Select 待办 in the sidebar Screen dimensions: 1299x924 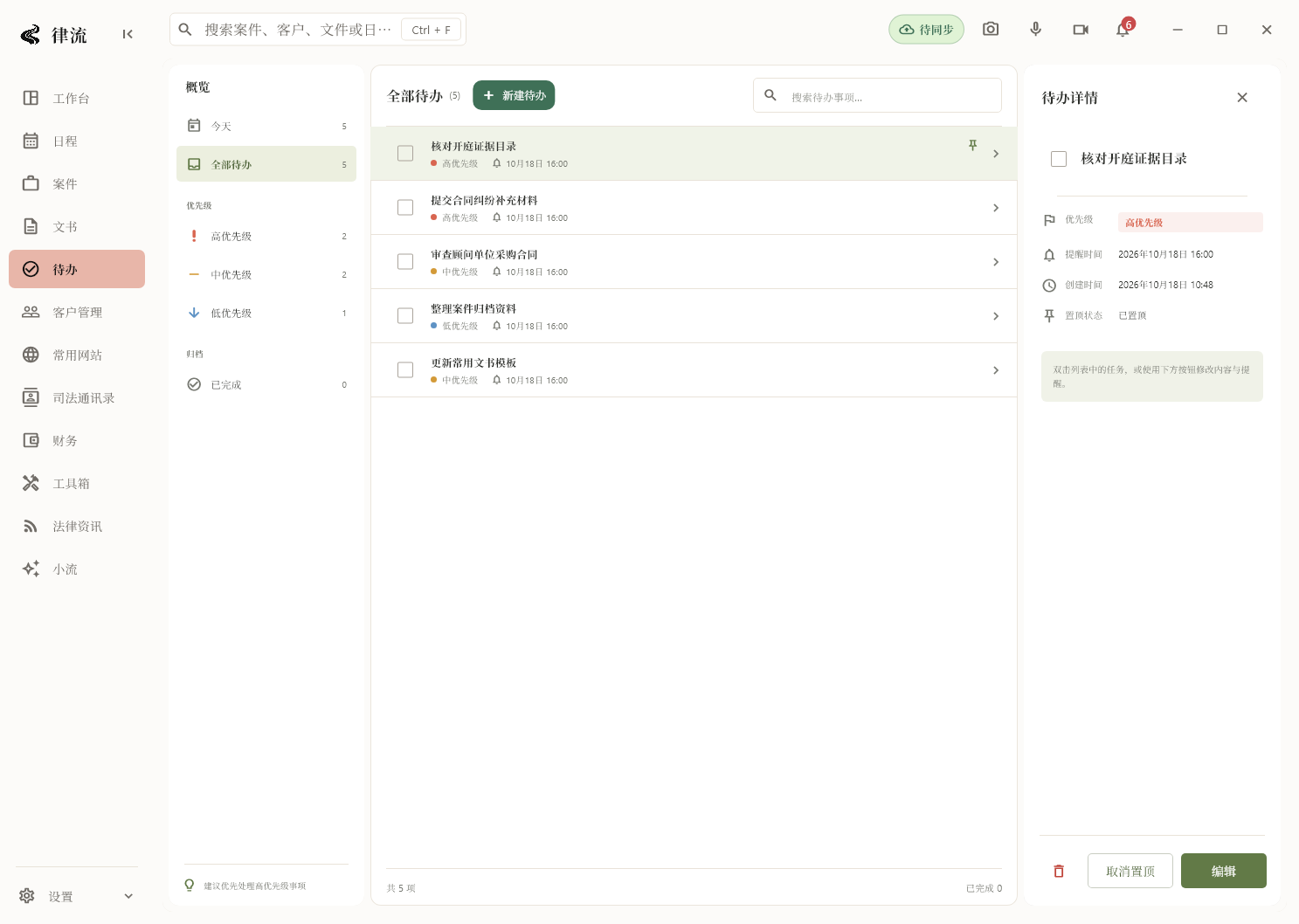[x=77, y=269]
